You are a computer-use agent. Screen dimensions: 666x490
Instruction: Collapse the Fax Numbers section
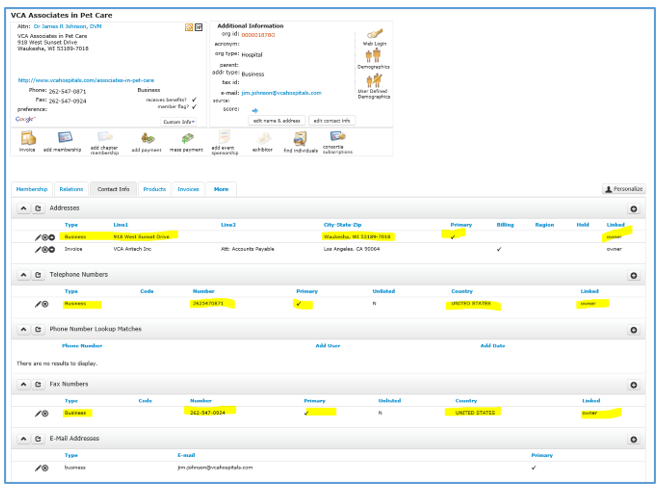[x=24, y=384]
